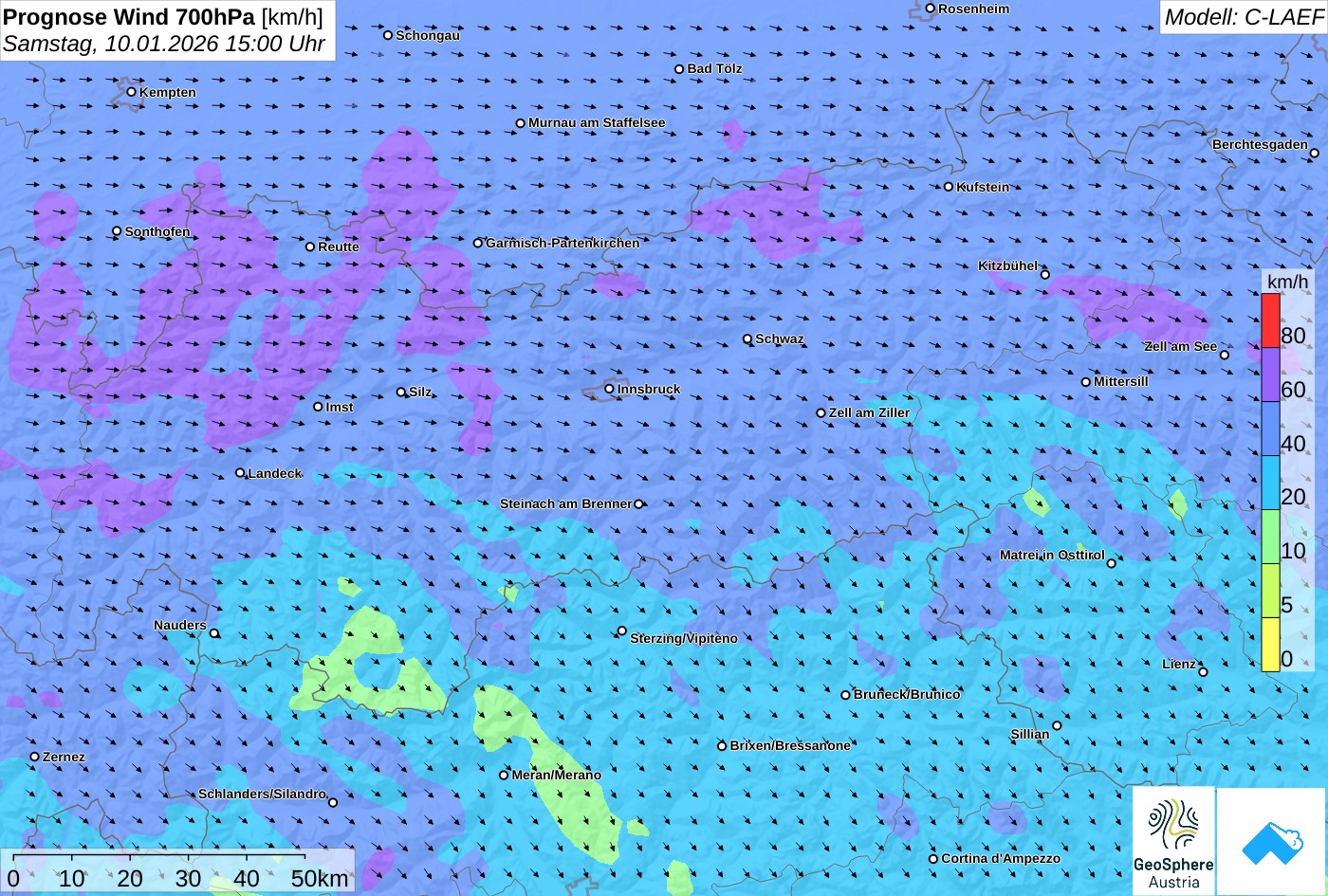The height and width of the screenshot is (896, 1328).
Task: Click the Kempten city marker
Action: tap(132, 92)
